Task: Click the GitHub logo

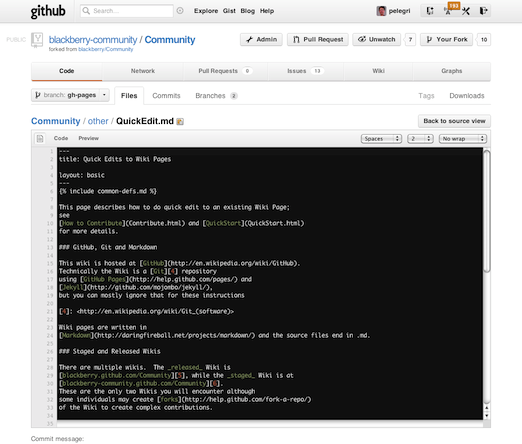Action: pos(48,11)
